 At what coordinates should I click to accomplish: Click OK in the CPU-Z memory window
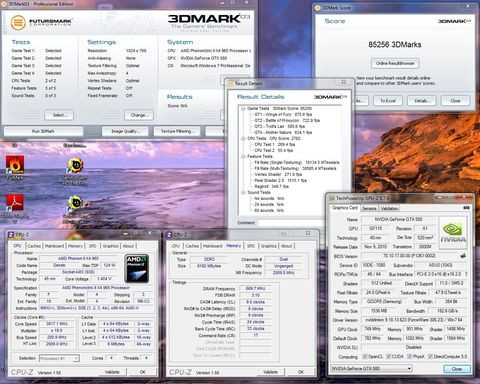(x=301, y=372)
